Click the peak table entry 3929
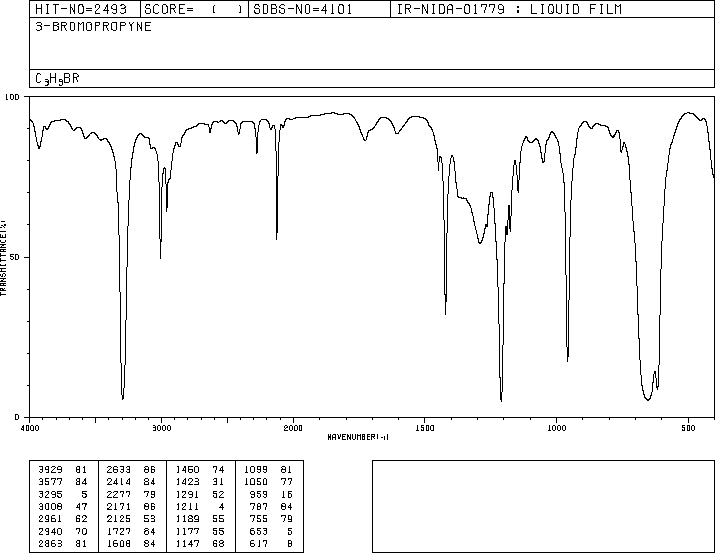The image size is (715, 553). click(50, 470)
